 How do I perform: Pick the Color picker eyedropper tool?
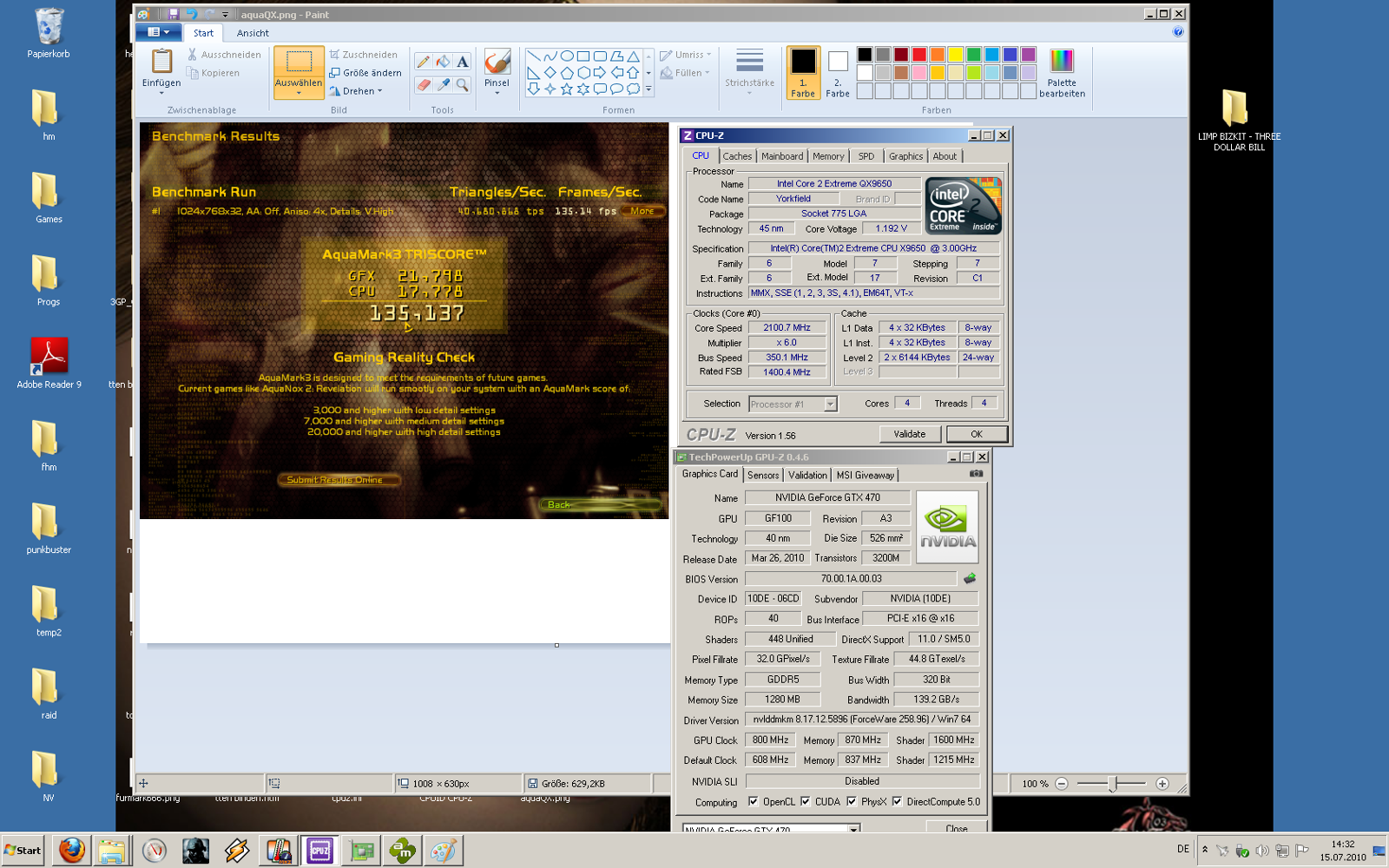[x=443, y=84]
